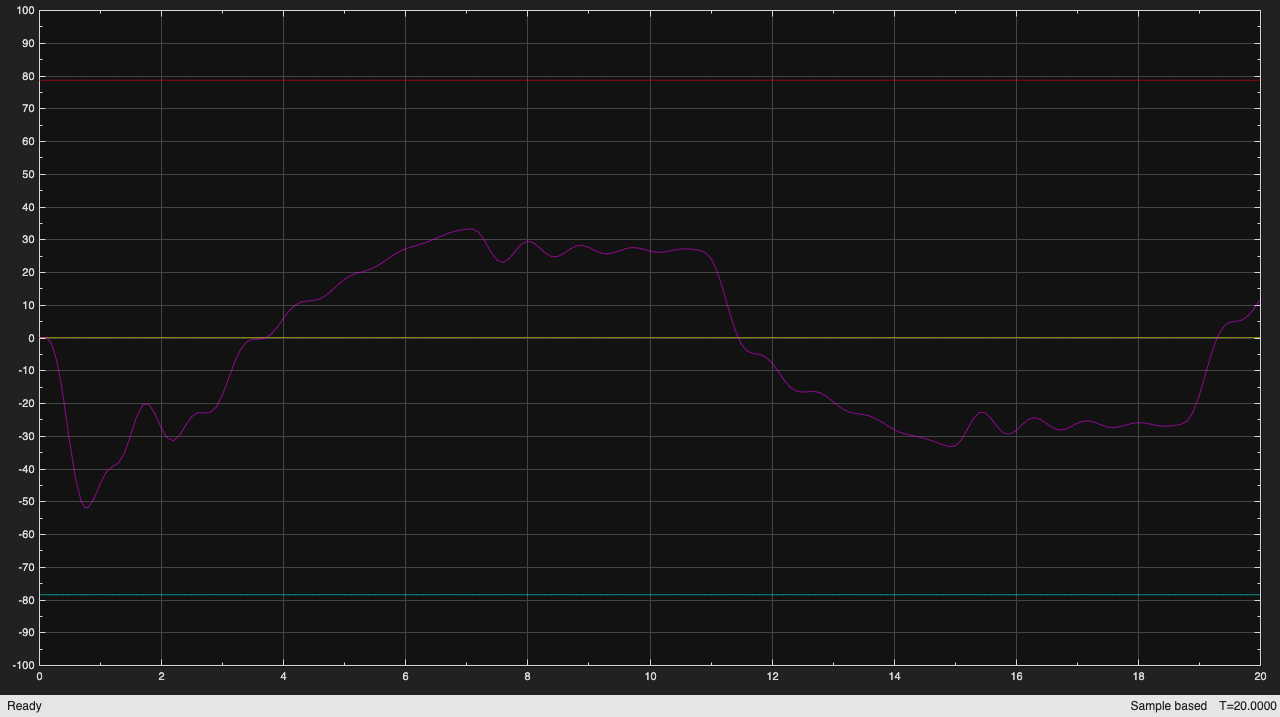Click the x-axis tick label "4"
The image size is (1280, 717).
[283, 676]
